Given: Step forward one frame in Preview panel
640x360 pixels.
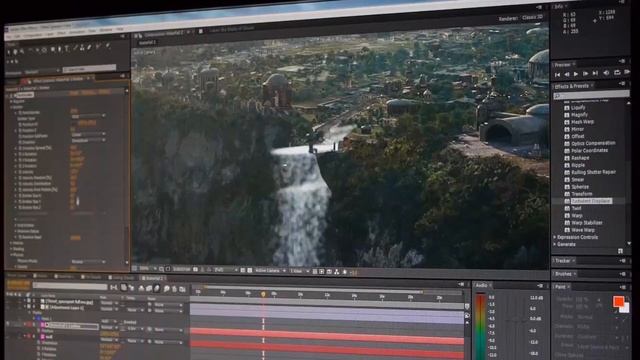Looking at the screenshot, I should point(585,73).
